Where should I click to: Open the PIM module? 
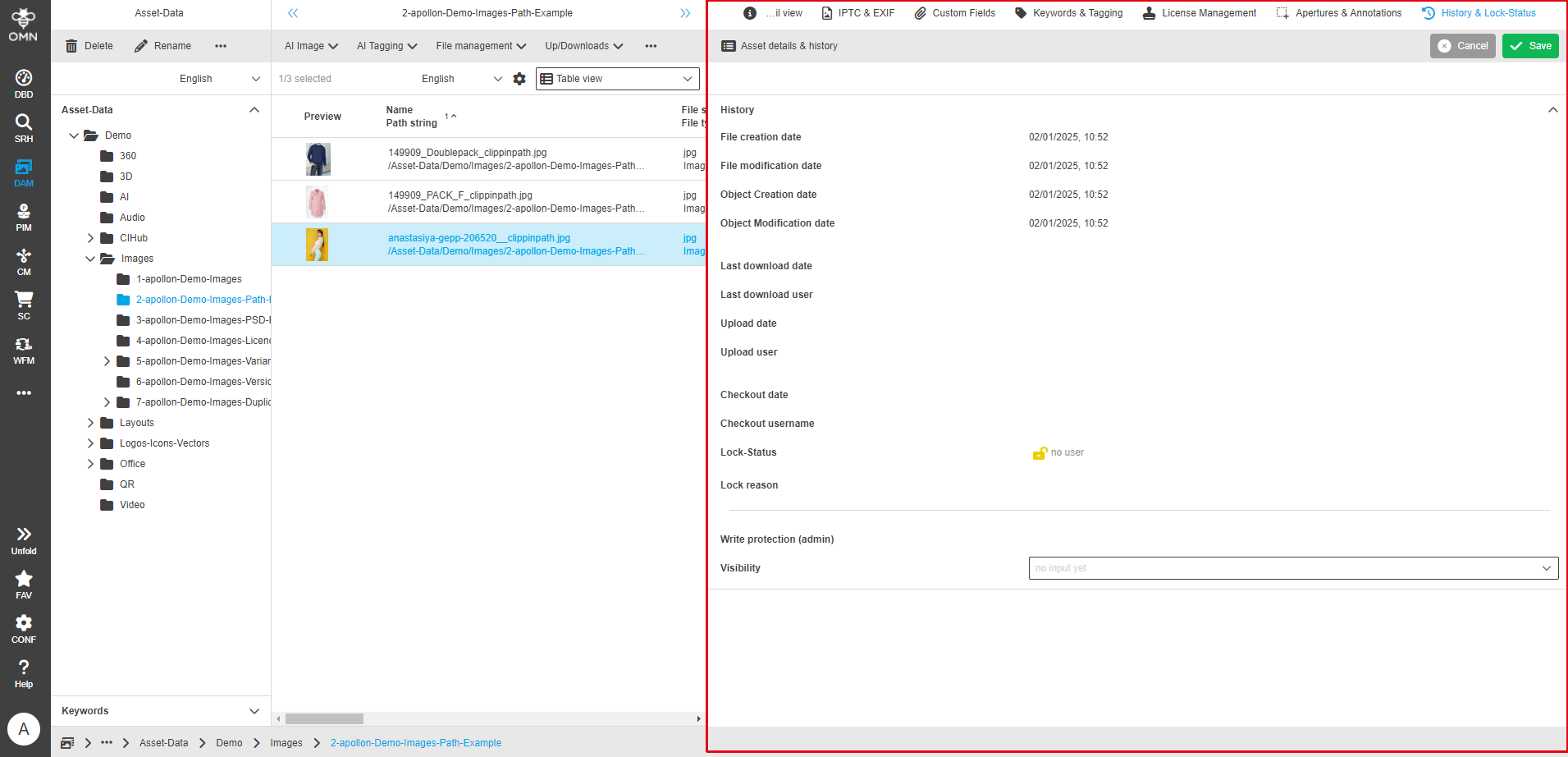24,217
